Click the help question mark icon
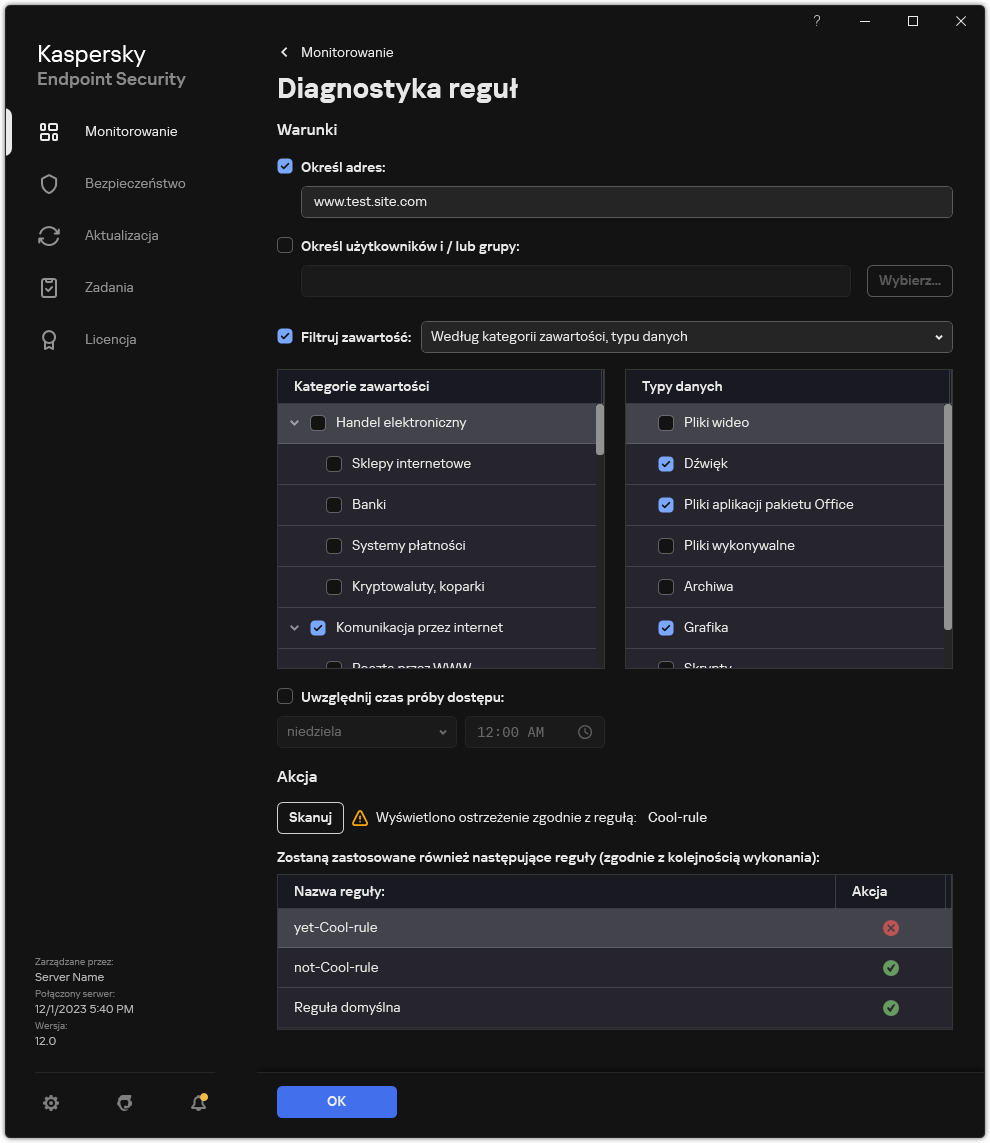This screenshot has height=1143, width=990. pyautogui.click(x=817, y=21)
